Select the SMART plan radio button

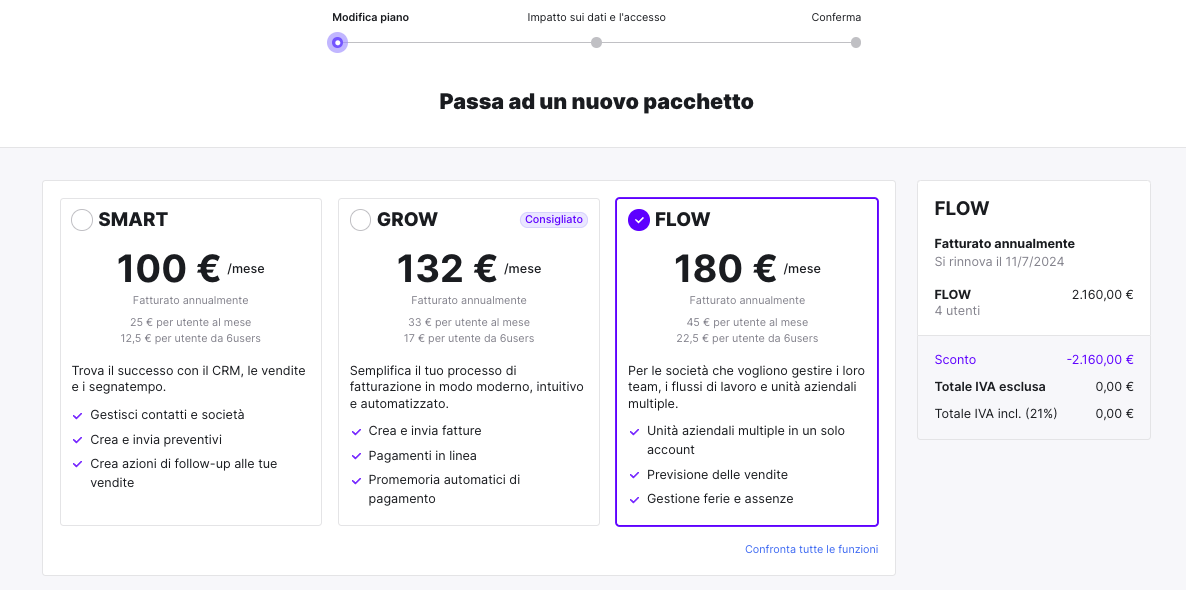point(82,220)
